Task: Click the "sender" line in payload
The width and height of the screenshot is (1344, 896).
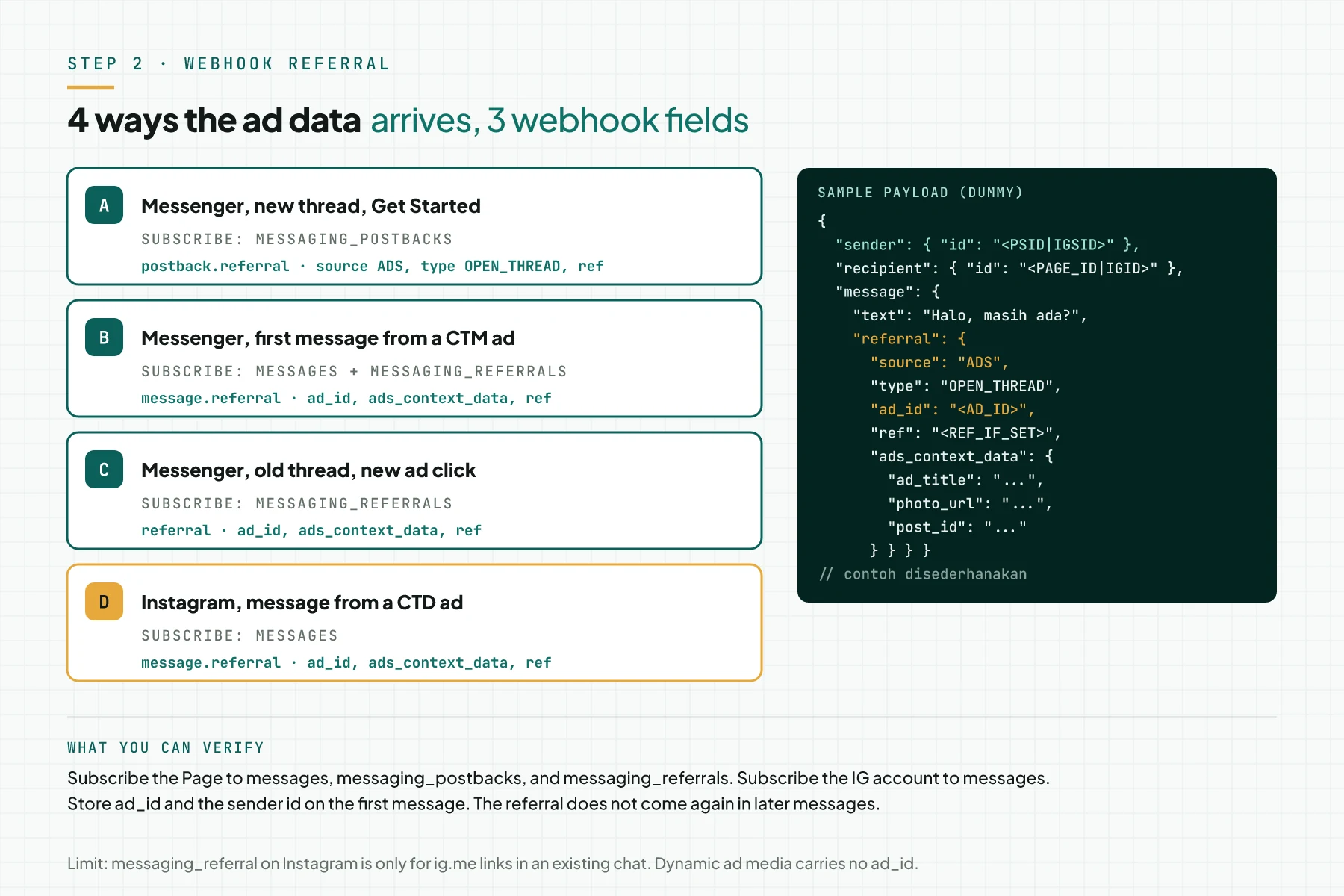Action: point(987,245)
